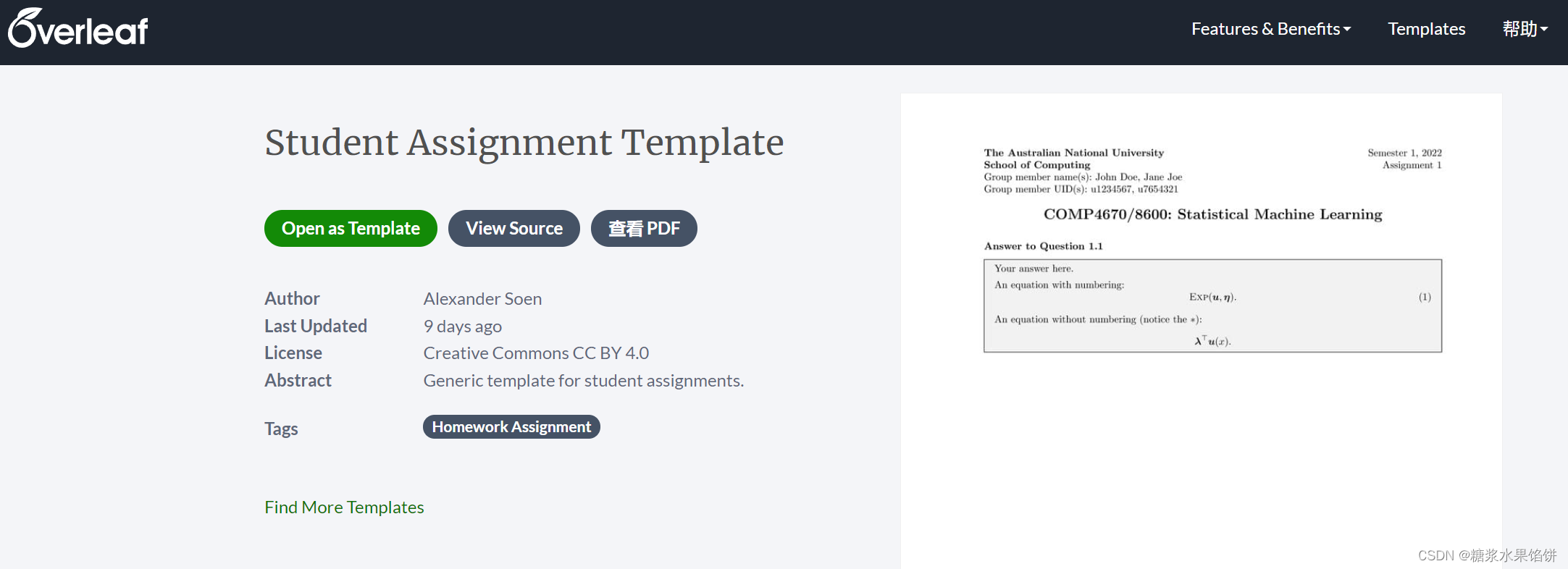This screenshot has width=1568, height=569.
Task: Click the Author label
Action: click(x=292, y=298)
